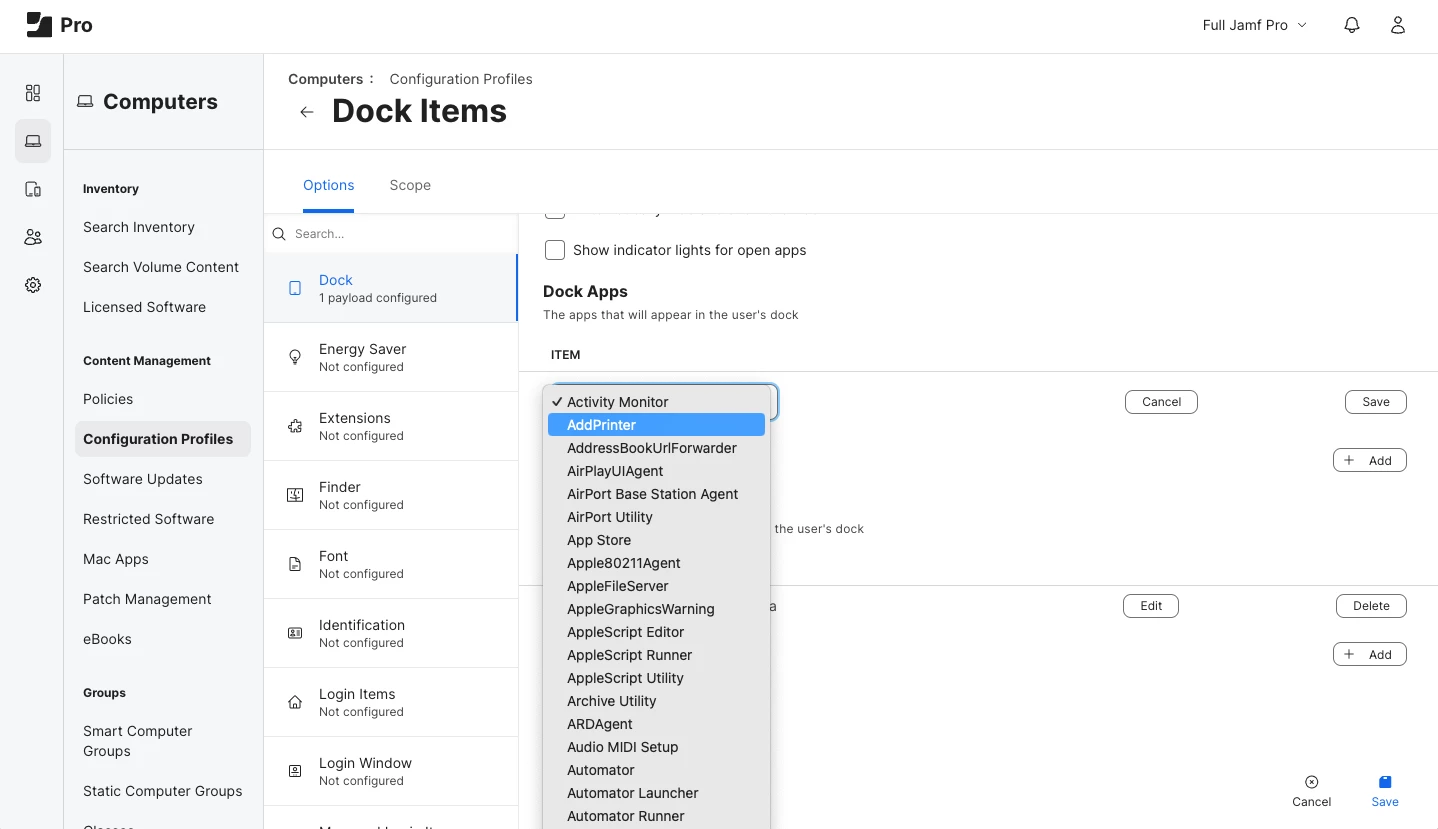Choose AppleScript Editor option
Screen dimensions: 1438x829
[656, 632]
